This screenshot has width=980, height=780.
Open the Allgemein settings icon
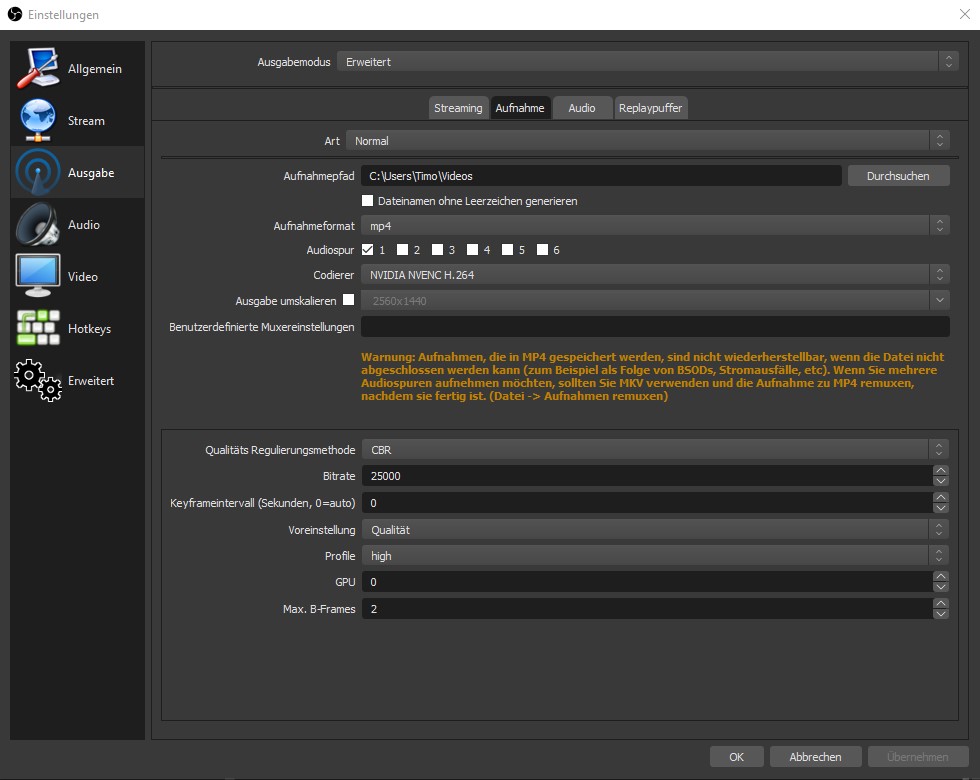tap(38, 68)
